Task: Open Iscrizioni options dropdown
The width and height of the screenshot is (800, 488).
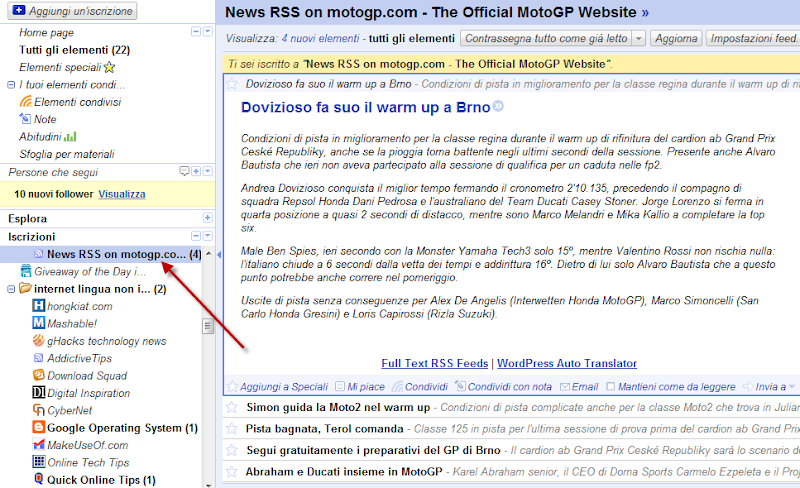Action: pyautogui.click(x=208, y=236)
